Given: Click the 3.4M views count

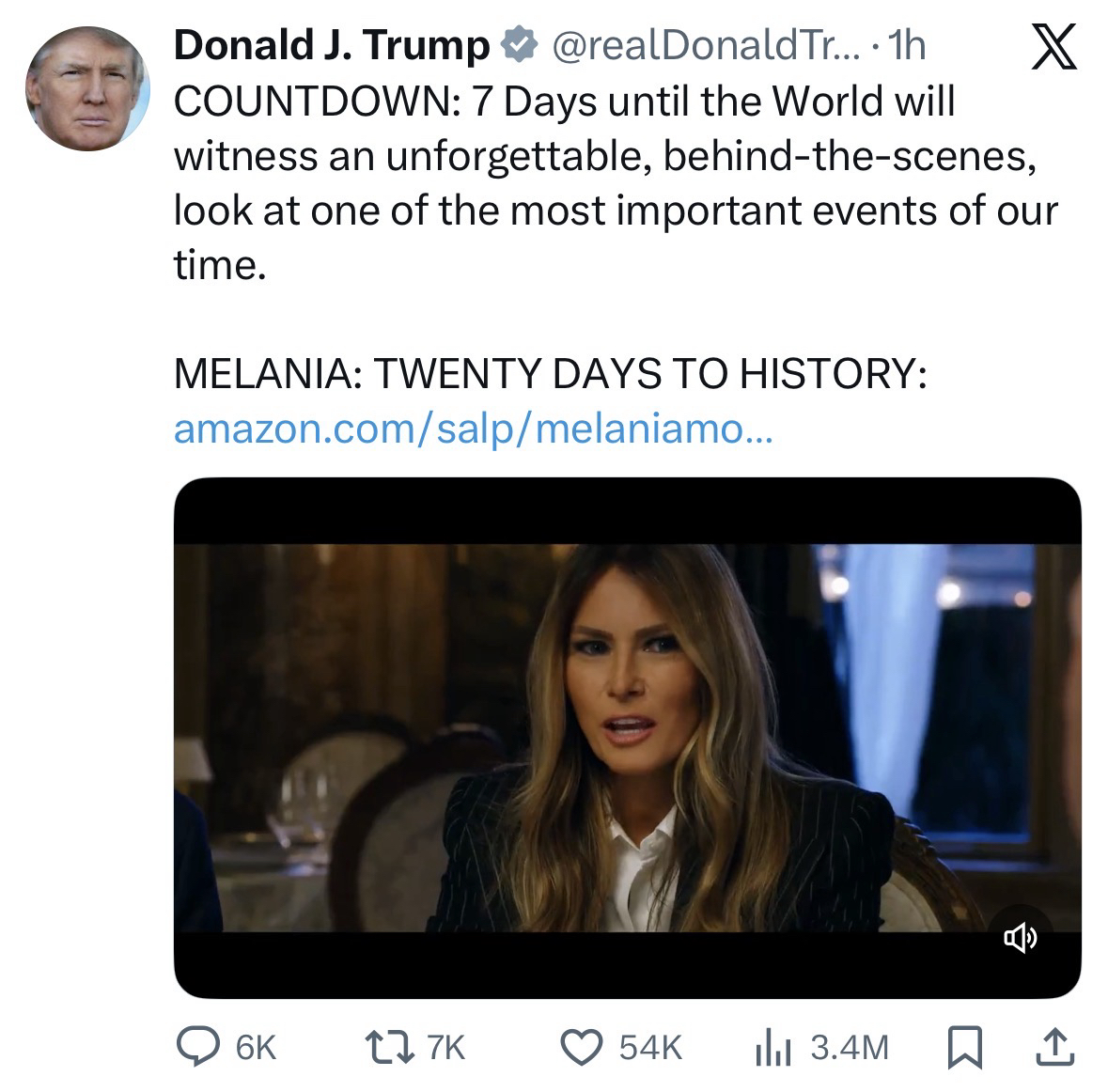Looking at the screenshot, I should coord(849,1046).
